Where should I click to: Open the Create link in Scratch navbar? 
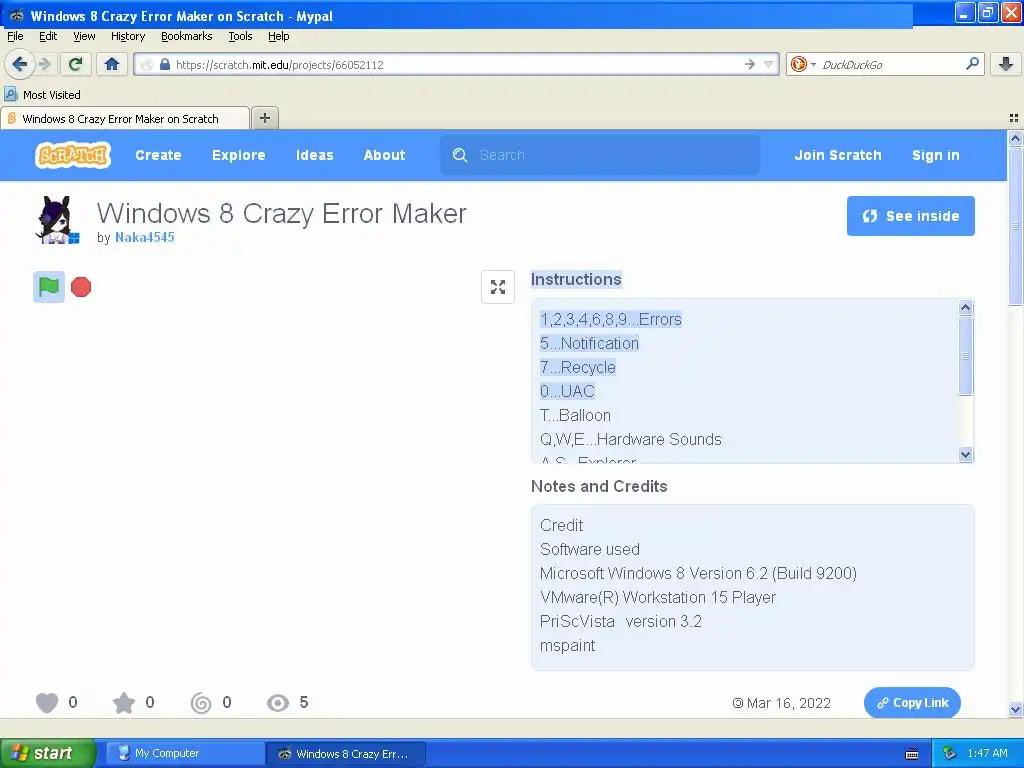pos(158,155)
